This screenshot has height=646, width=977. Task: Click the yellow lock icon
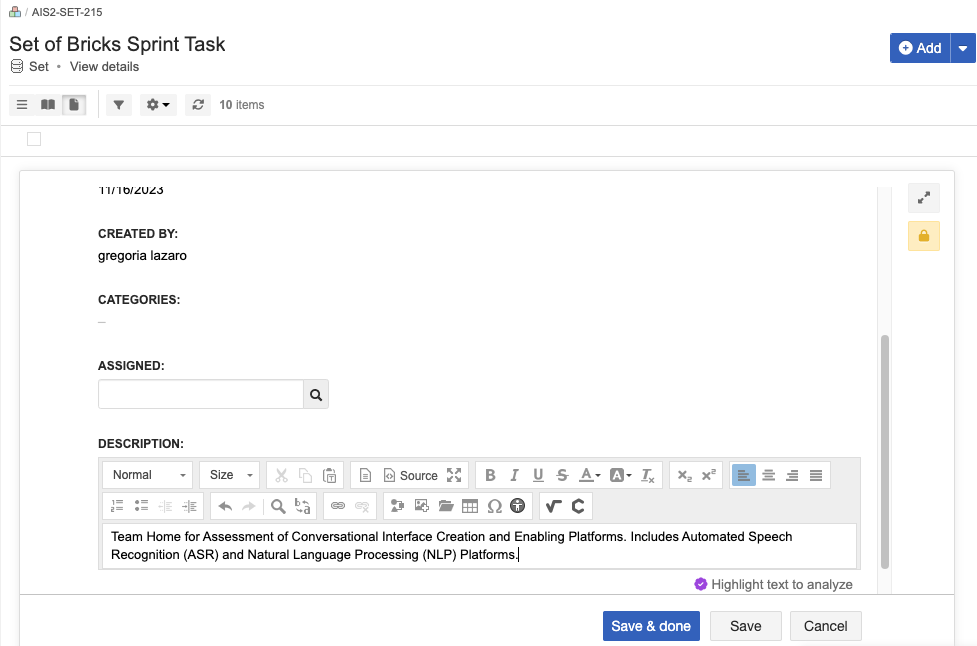coord(924,236)
